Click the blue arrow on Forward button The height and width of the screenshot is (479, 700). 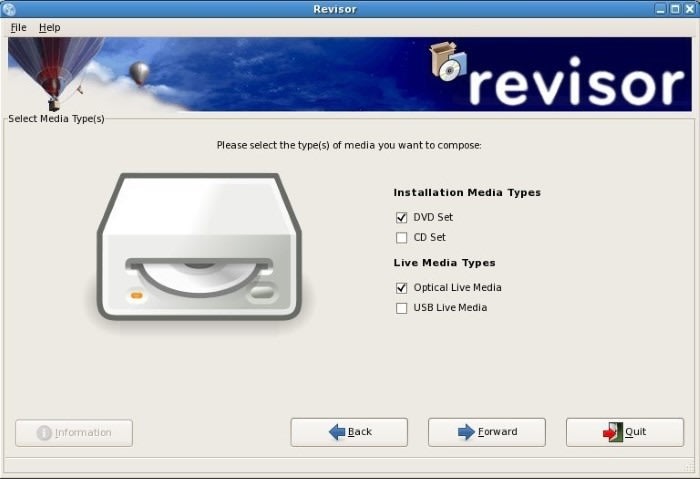pyautogui.click(x=467, y=432)
